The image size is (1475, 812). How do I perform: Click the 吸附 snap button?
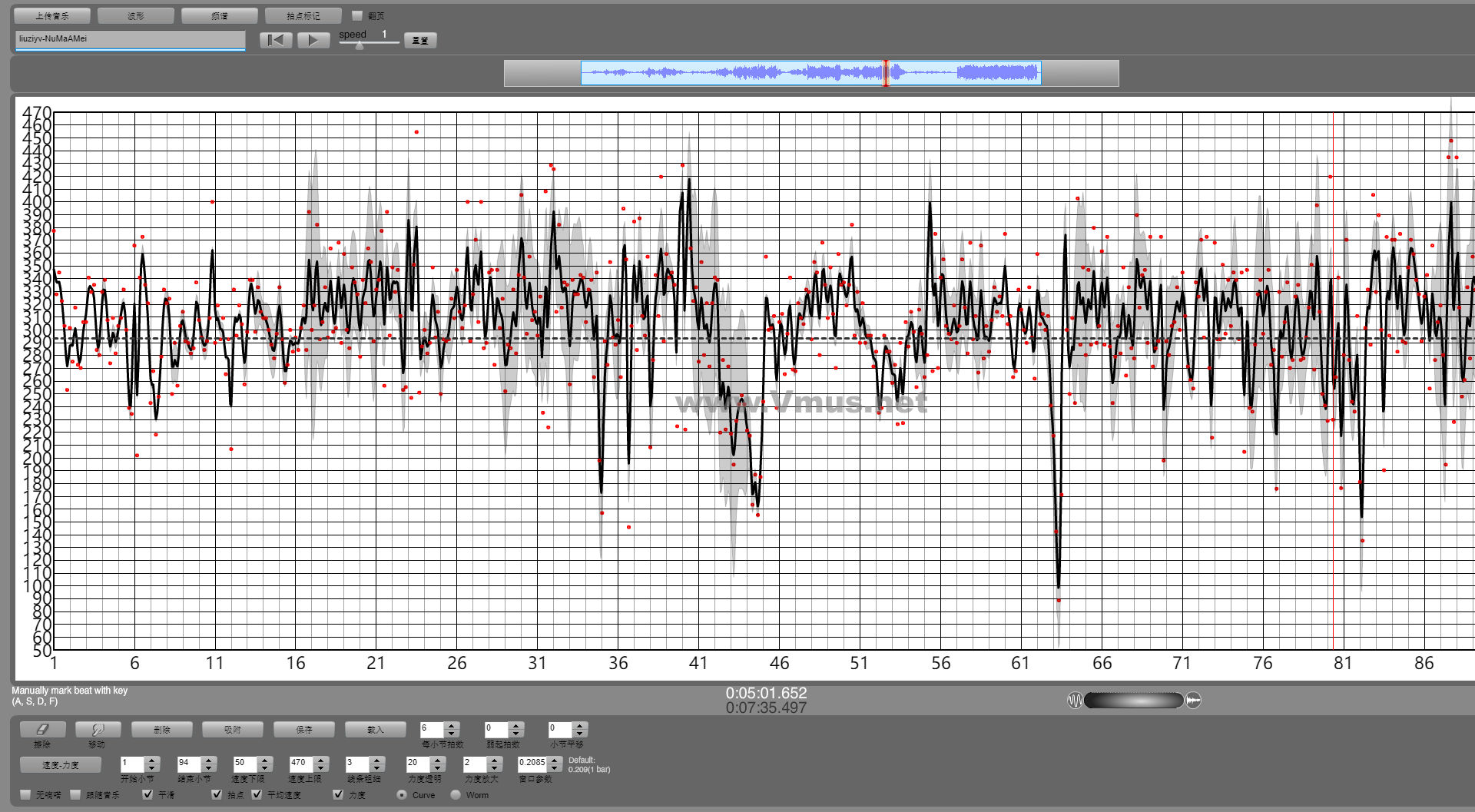point(233,729)
